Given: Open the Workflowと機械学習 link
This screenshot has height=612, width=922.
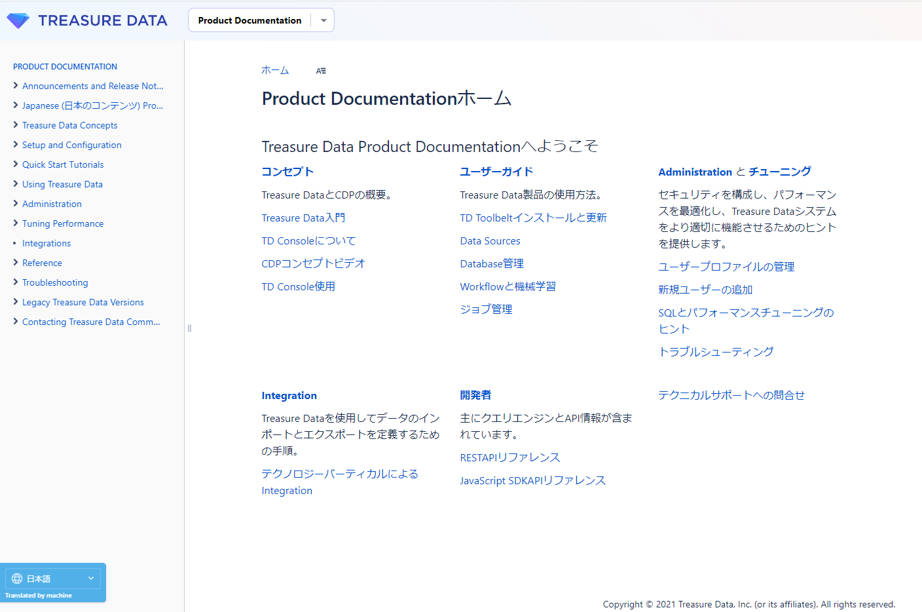Looking at the screenshot, I should point(508,286).
